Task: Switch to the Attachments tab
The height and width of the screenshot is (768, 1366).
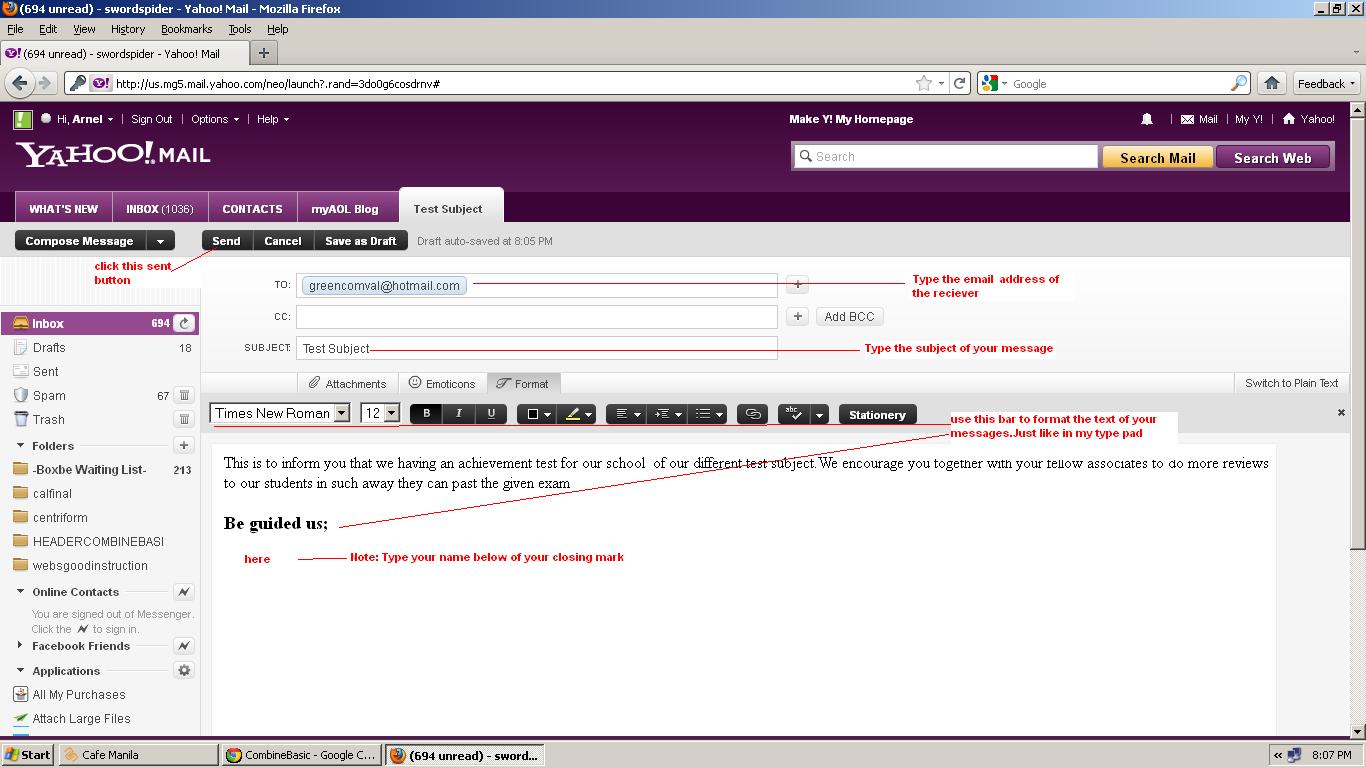Action: point(347,383)
